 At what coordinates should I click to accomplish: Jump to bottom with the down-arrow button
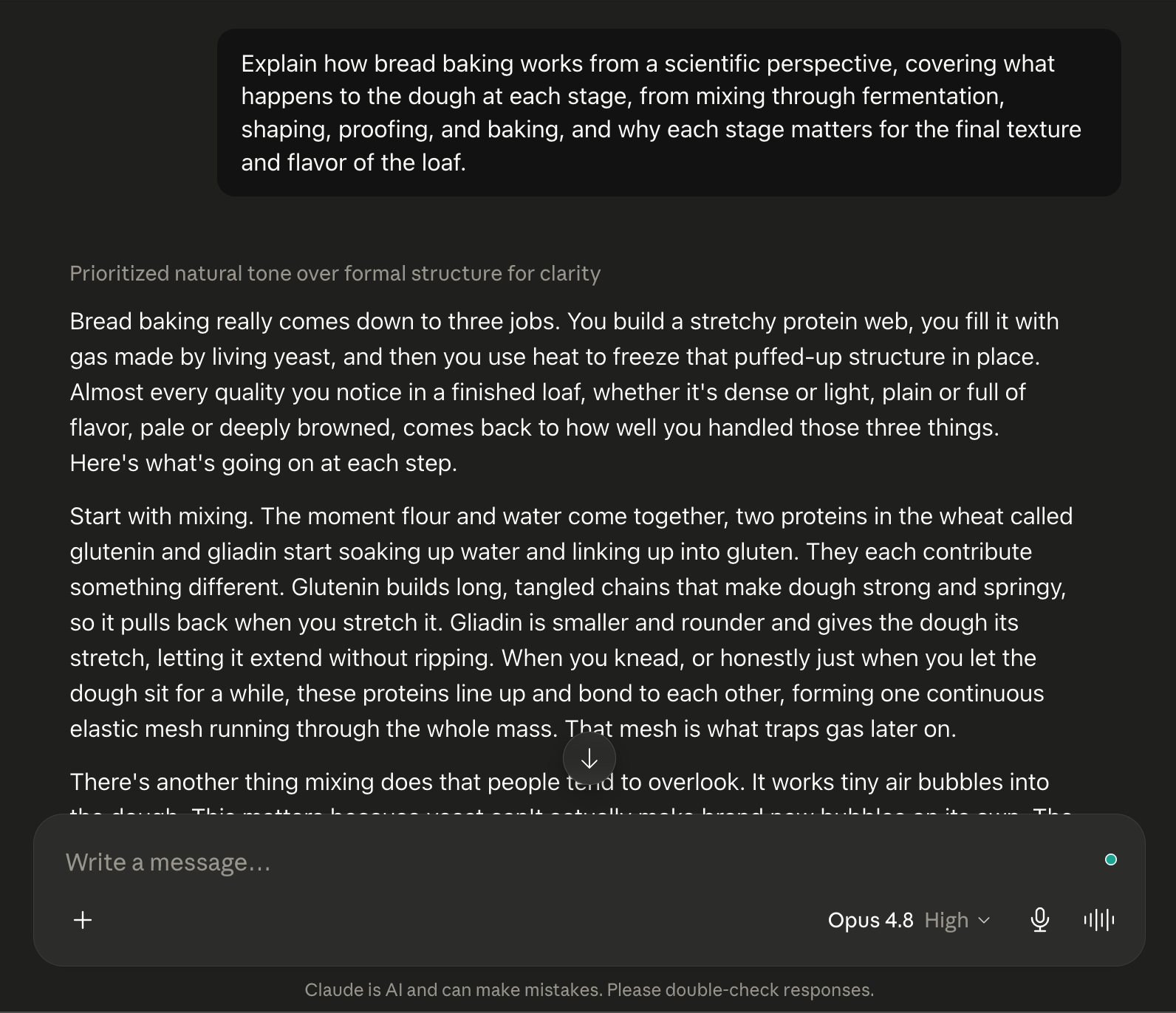pyautogui.click(x=589, y=759)
